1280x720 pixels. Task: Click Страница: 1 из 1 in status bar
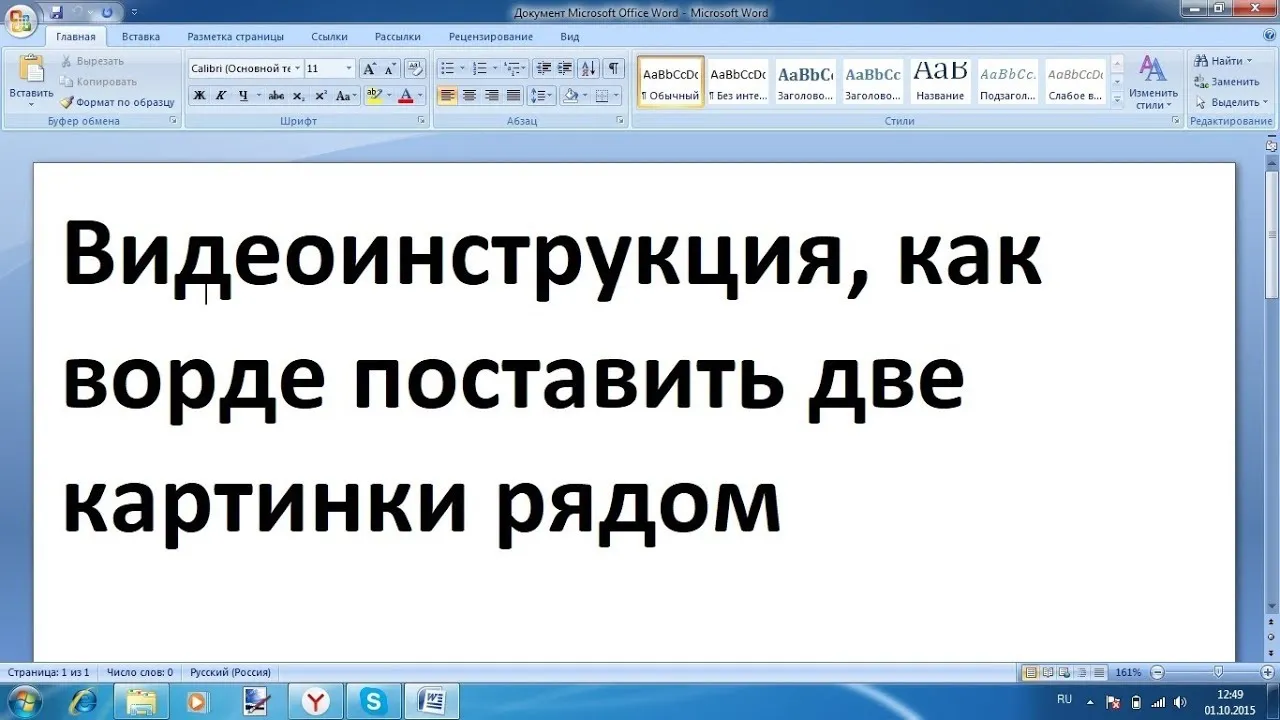[48, 672]
